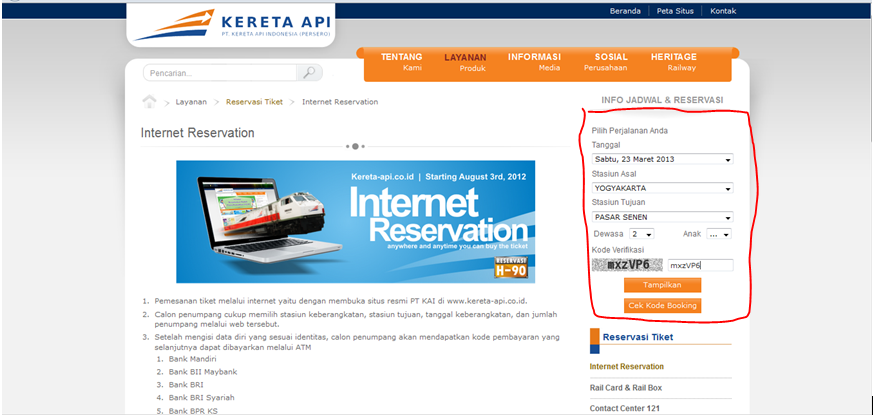This screenshot has height=415, width=873.
Task: Click the Bank BII Maybank list item
Action: [x=203, y=372]
